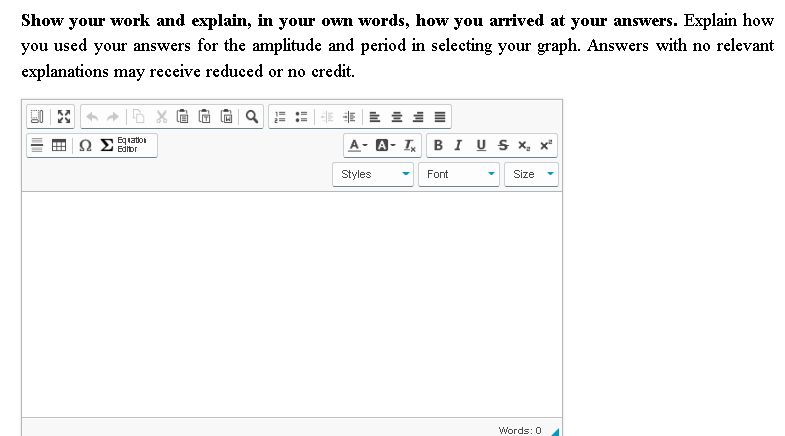Insert a bulleted list

[301, 117]
